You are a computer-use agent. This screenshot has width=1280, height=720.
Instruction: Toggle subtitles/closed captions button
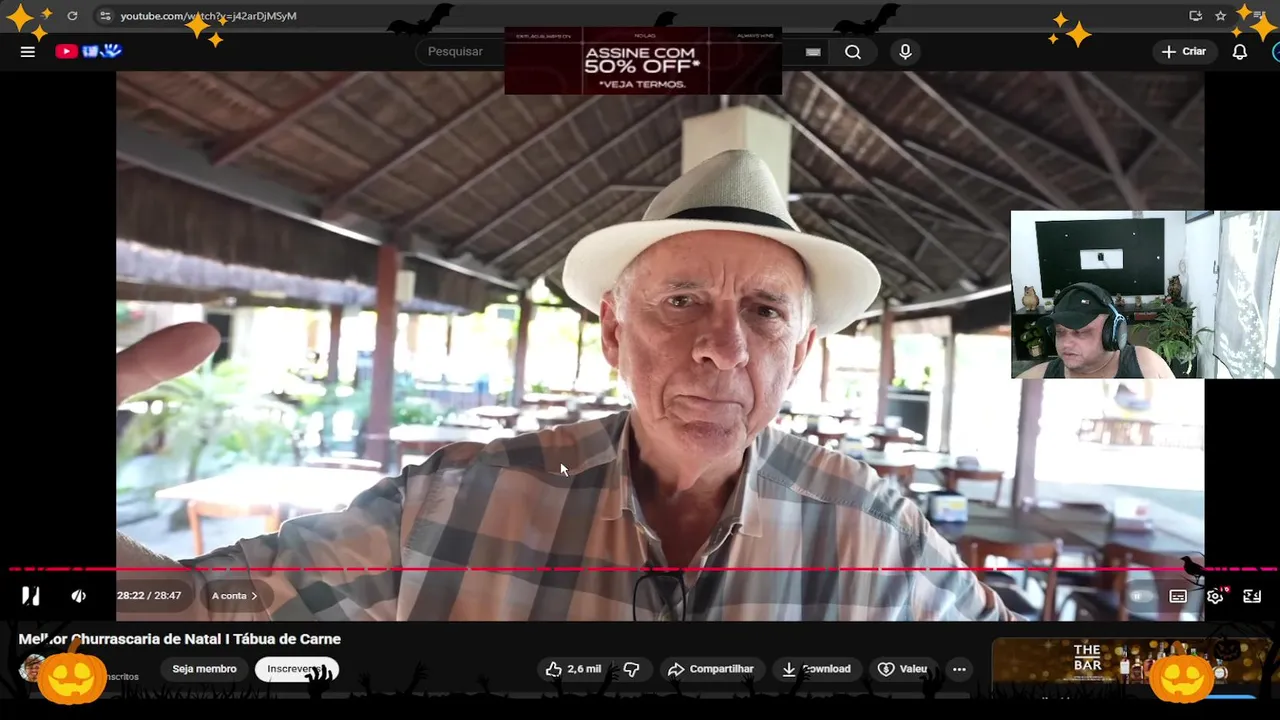pyautogui.click(x=1178, y=596)
